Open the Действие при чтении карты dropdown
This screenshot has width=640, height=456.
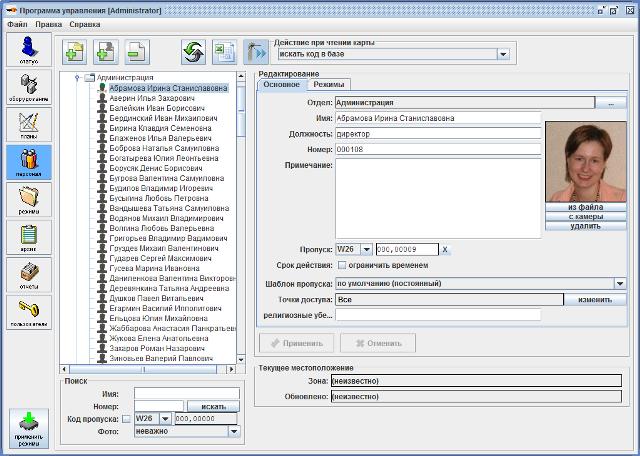tap(503, 55)
